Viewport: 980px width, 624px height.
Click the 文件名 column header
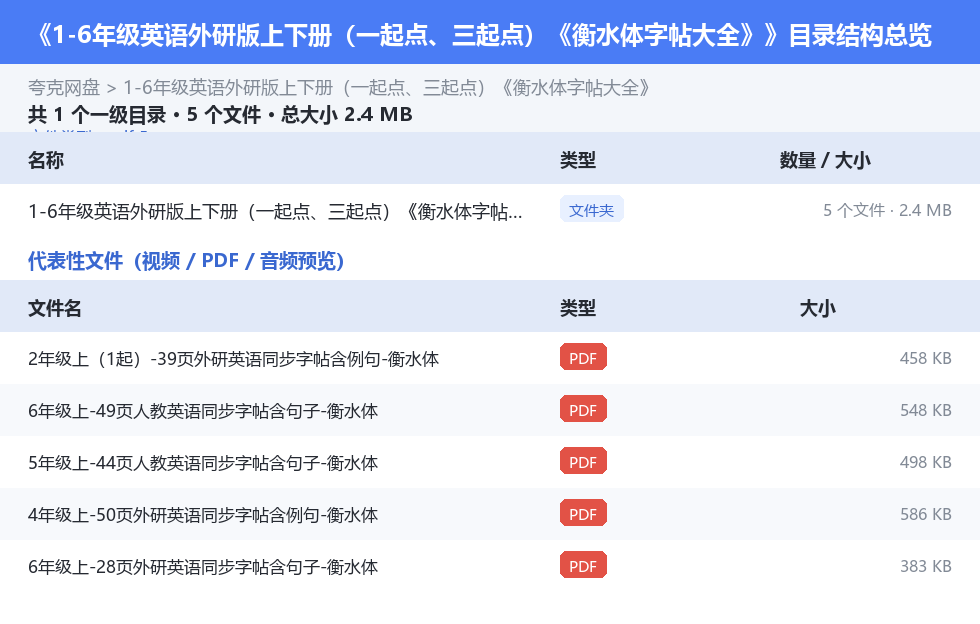pyautogui.click(x=54, y=308)
